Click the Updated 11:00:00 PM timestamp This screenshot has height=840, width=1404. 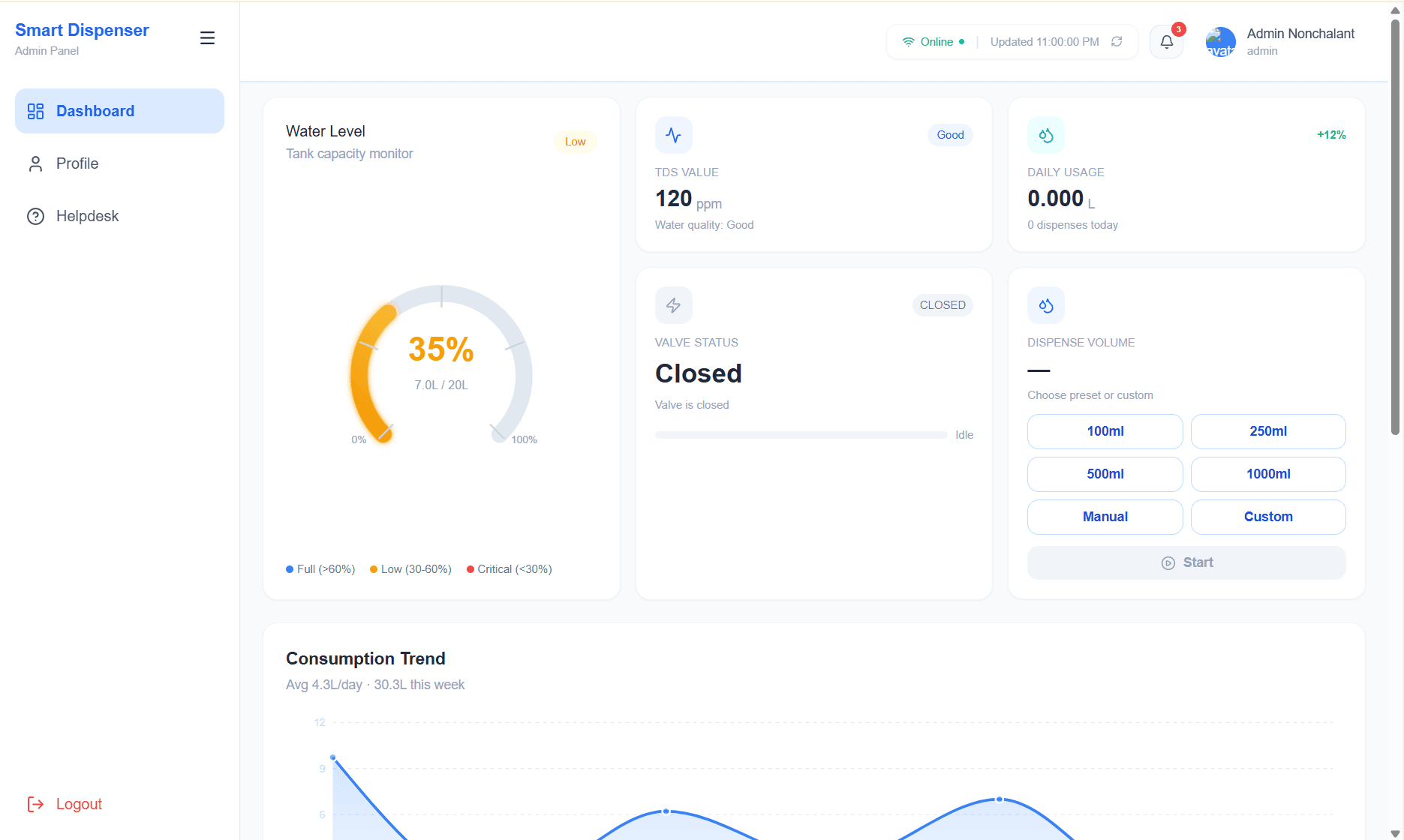tap(1045, 42)
